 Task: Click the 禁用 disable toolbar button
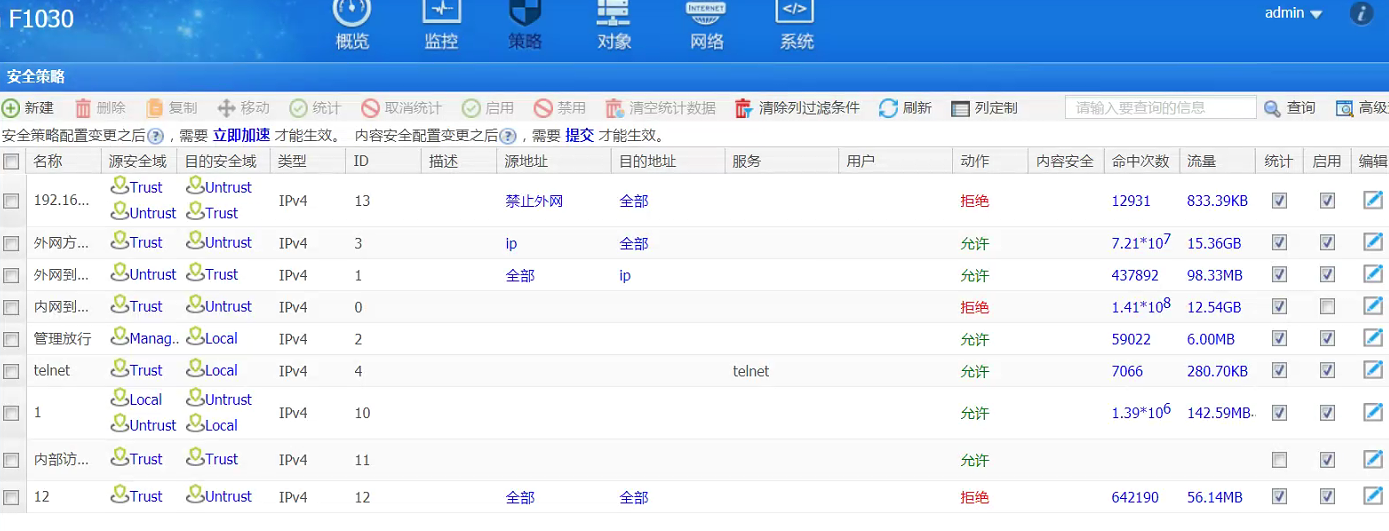pyautogui.click(x=559, y=108)
